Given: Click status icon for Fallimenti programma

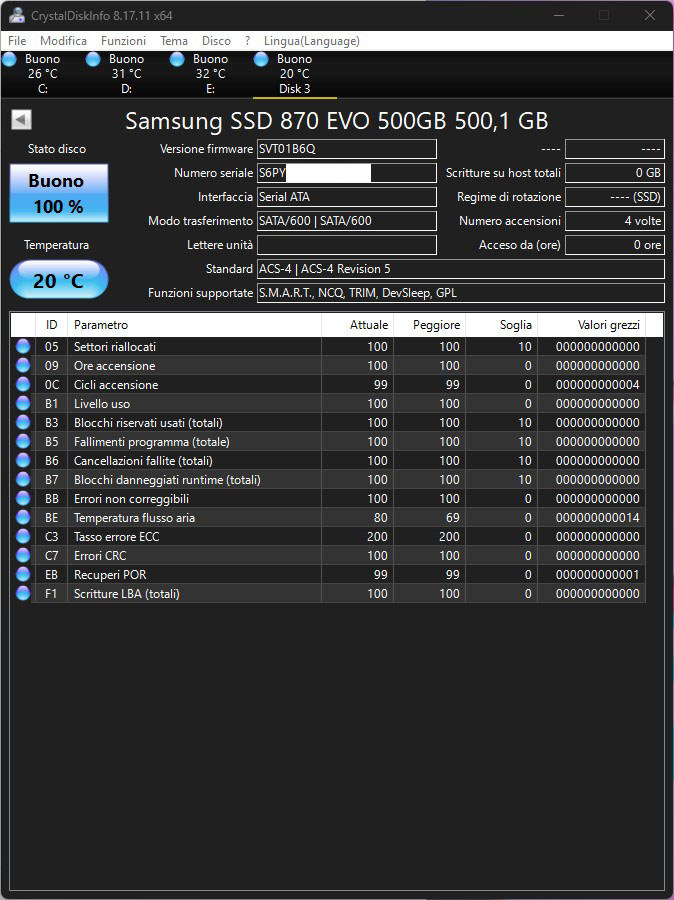Looking at the screenshot, I should point(23,441).
